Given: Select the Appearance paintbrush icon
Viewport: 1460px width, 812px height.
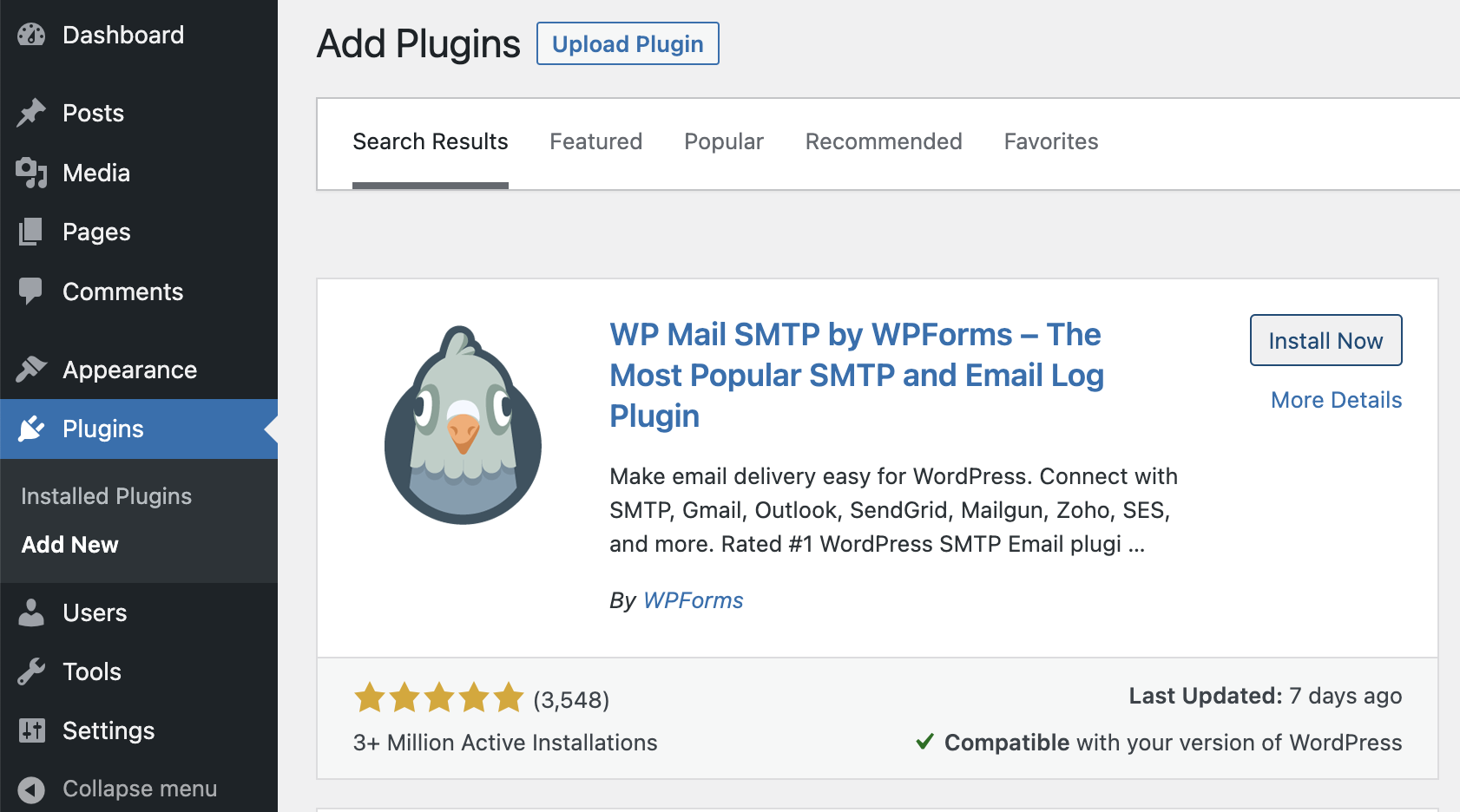Looking at the screenshot, I should click(30, 369).
